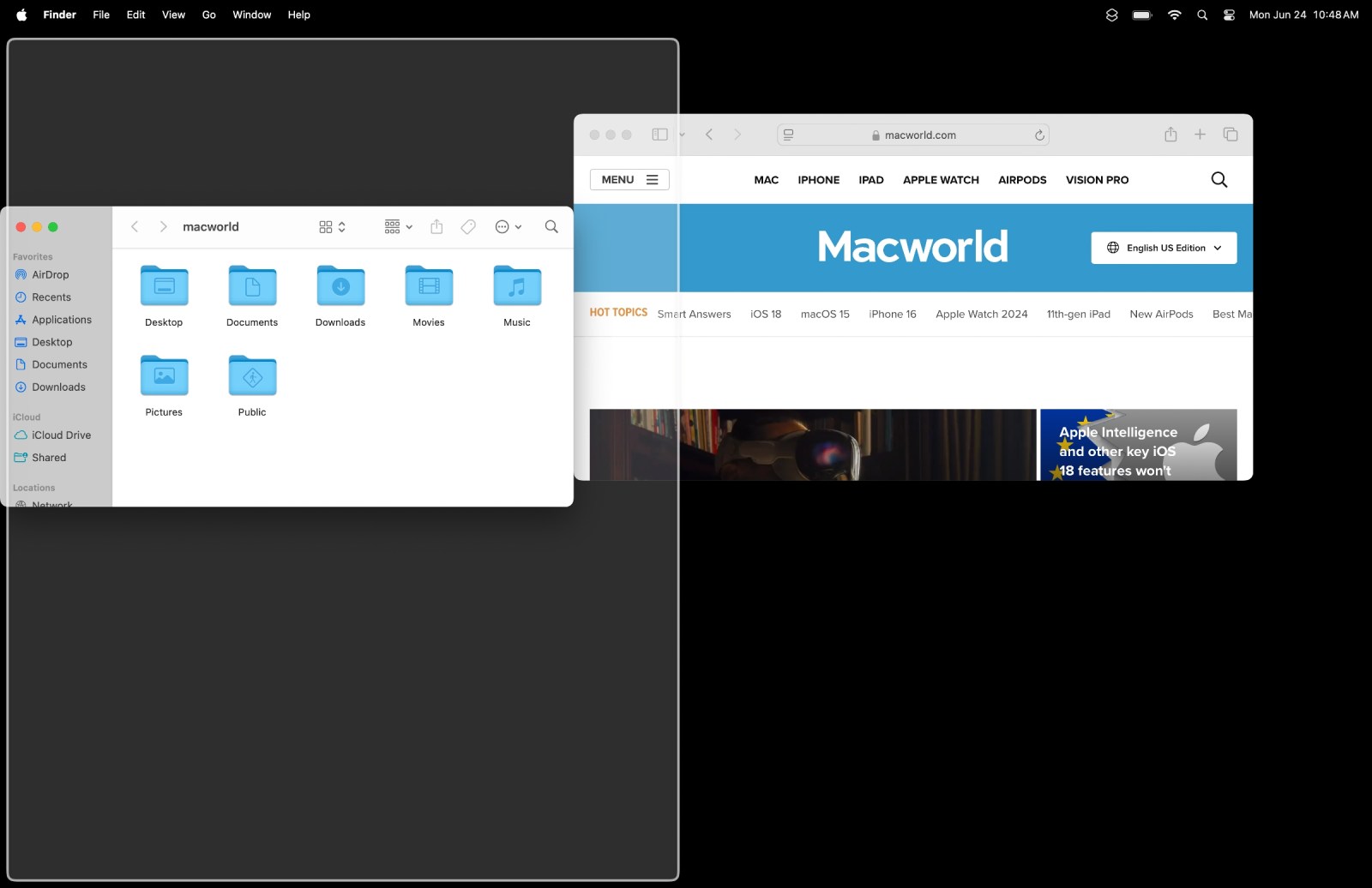Open 11th-gen iPad topic link
The image size is (1372, 888).
1079,314
